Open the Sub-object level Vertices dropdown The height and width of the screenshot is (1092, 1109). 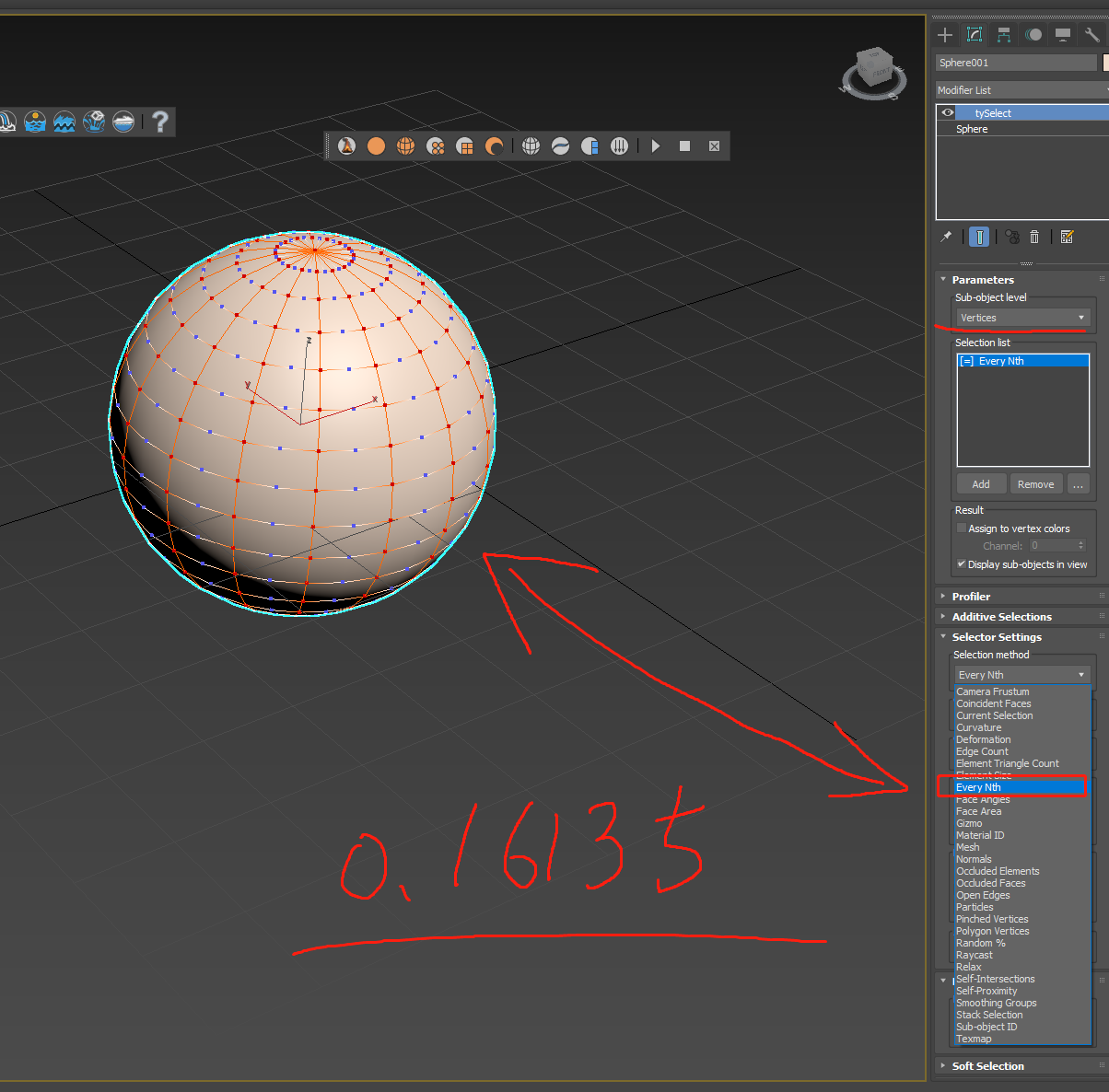click(x=1022, y=318)
